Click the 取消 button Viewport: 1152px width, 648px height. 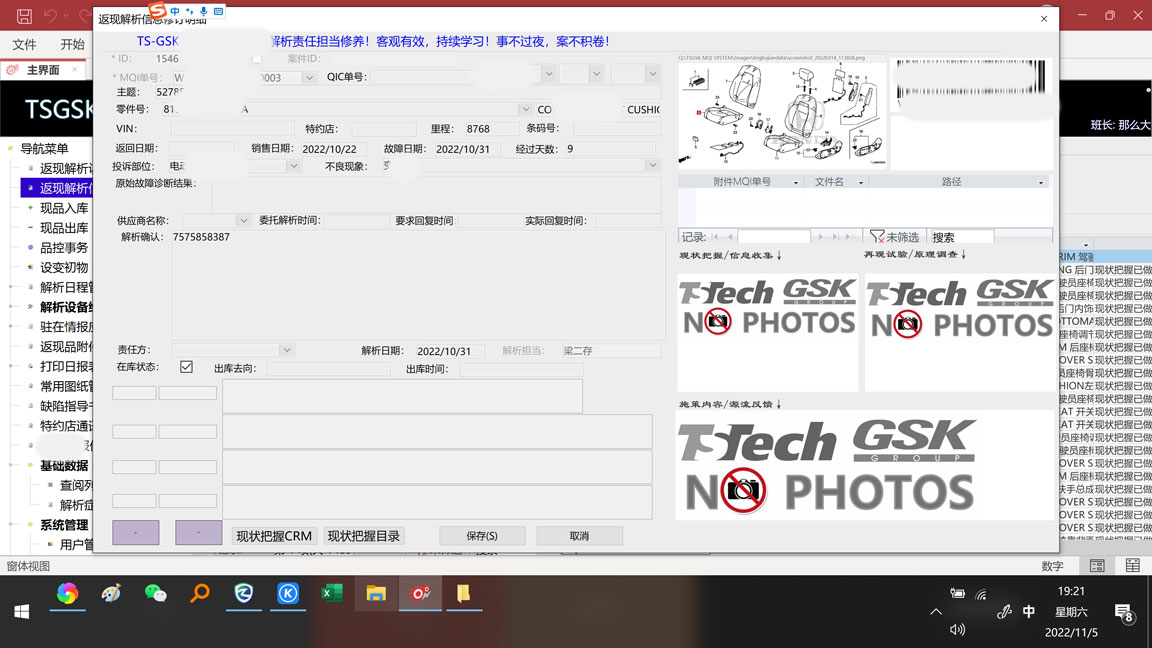click(579, 536)
